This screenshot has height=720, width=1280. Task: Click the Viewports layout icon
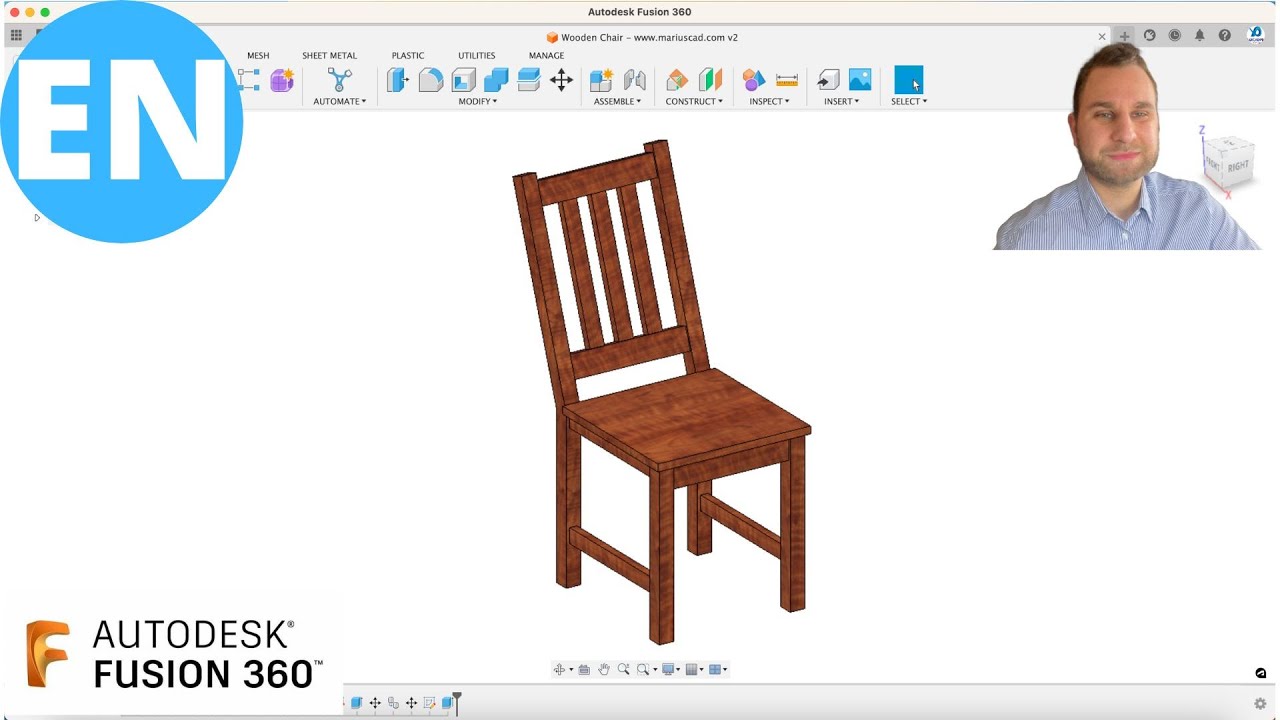715,670
